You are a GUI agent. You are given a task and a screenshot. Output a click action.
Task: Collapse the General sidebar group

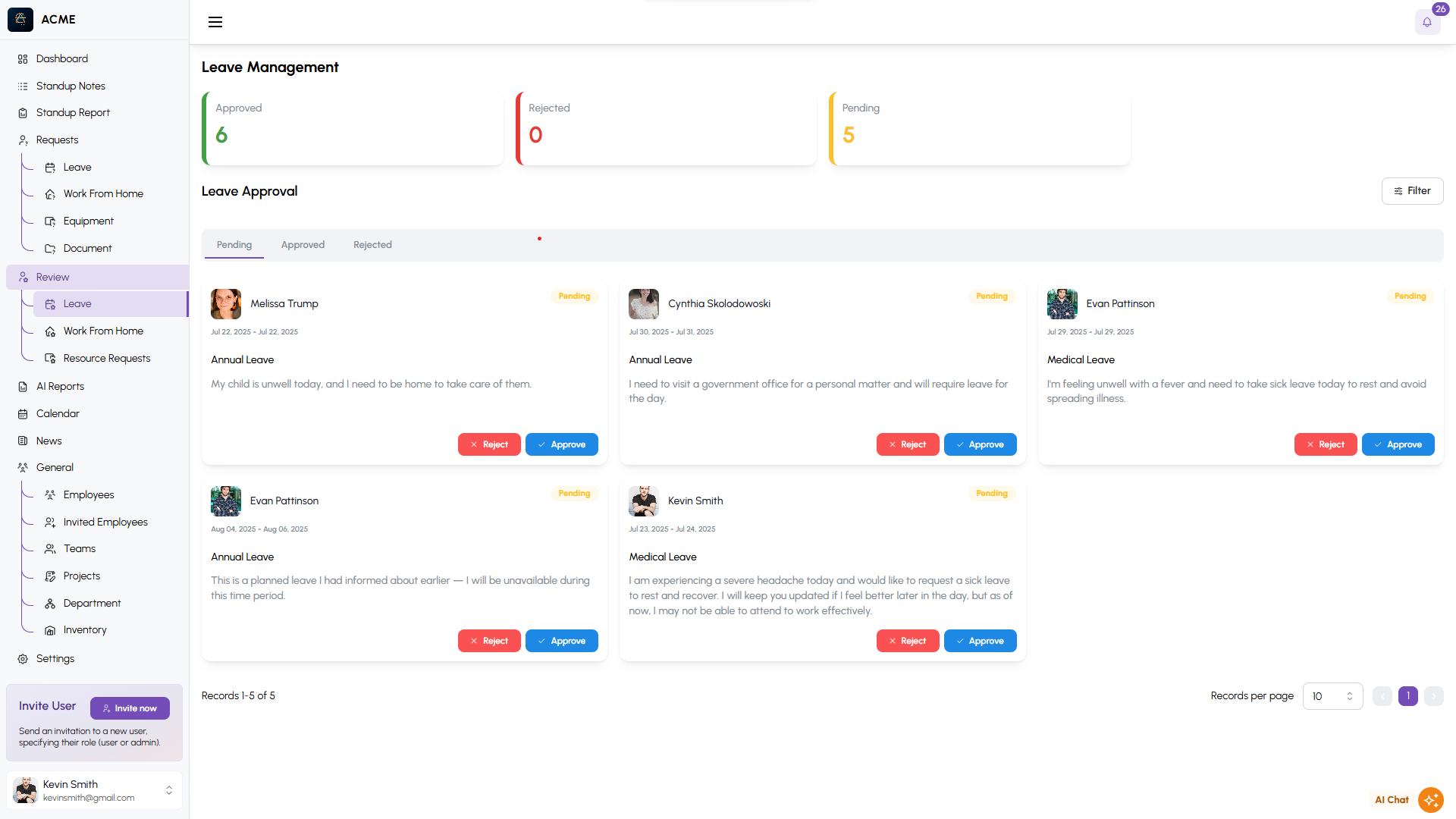(x=55, y=468)
